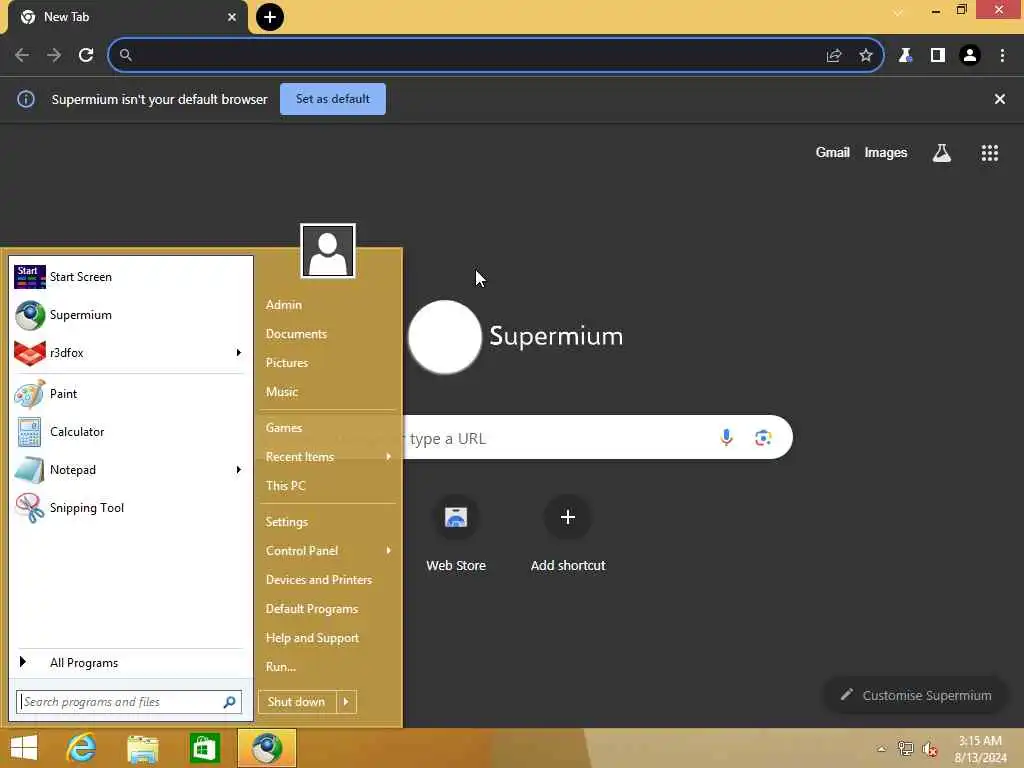Expand the Notepad jump list arrow
Image resolution: width=1024 pixels, height=768 pixels.
(x=238, y=470)
